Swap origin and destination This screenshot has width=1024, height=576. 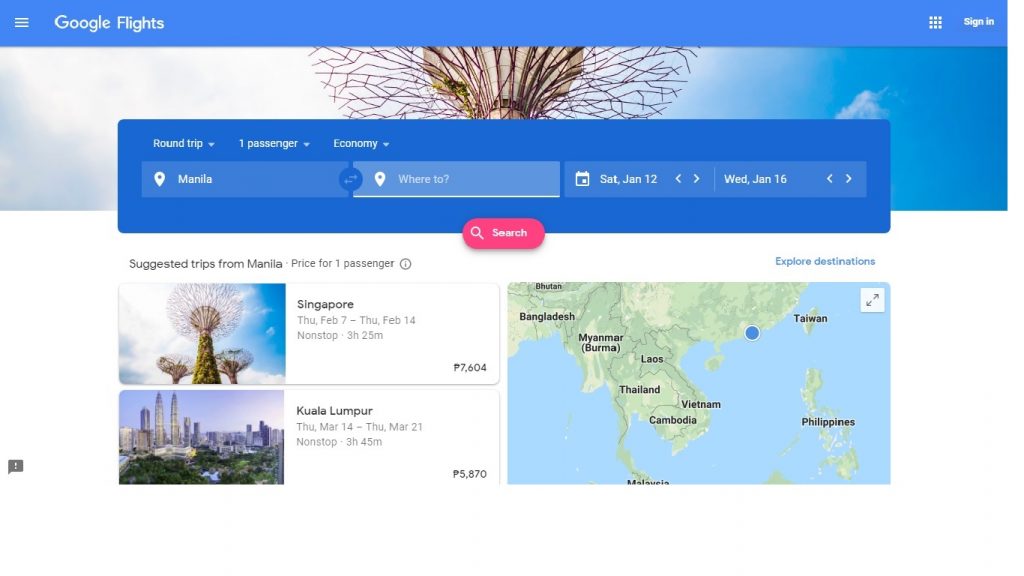[x=351, y=179]
